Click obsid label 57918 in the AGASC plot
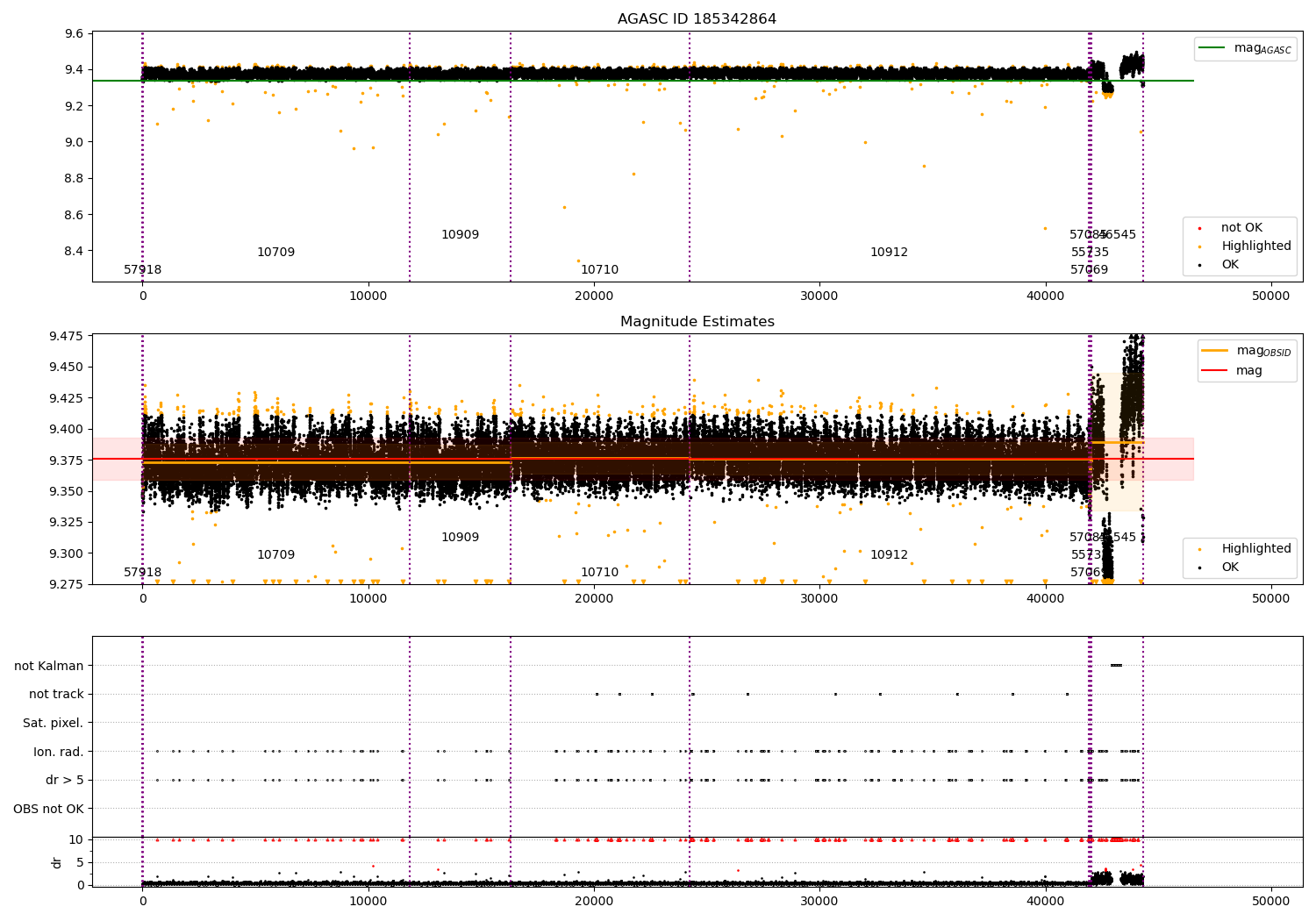Screen dimensions: 1316x921 [142, 270]
